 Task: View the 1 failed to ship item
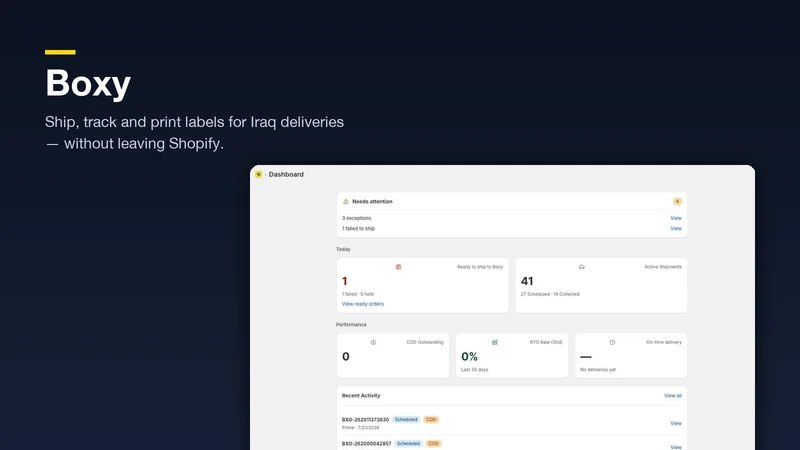[676, 229]
